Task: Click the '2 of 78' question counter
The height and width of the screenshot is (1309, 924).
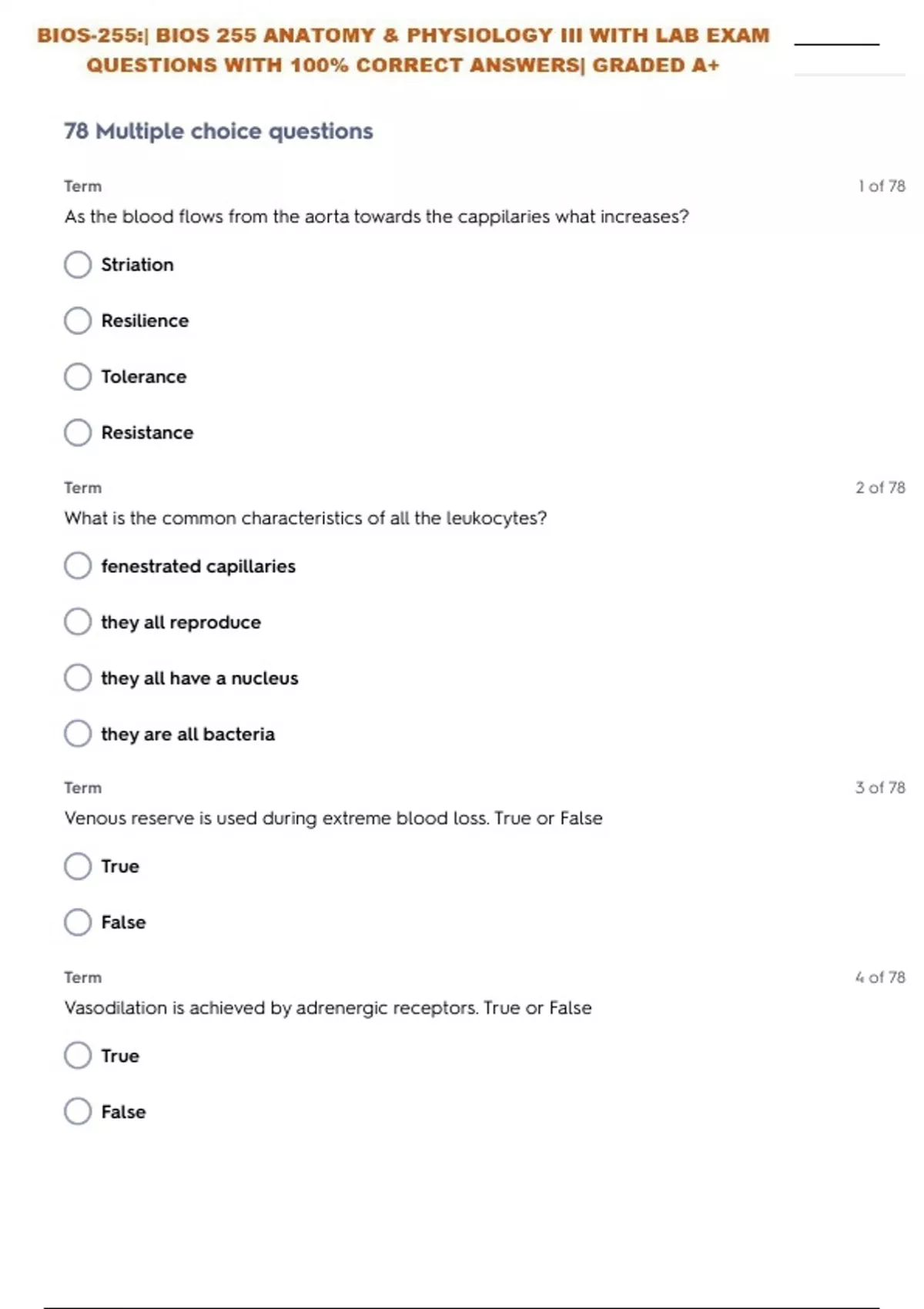Action: [880, 487]
